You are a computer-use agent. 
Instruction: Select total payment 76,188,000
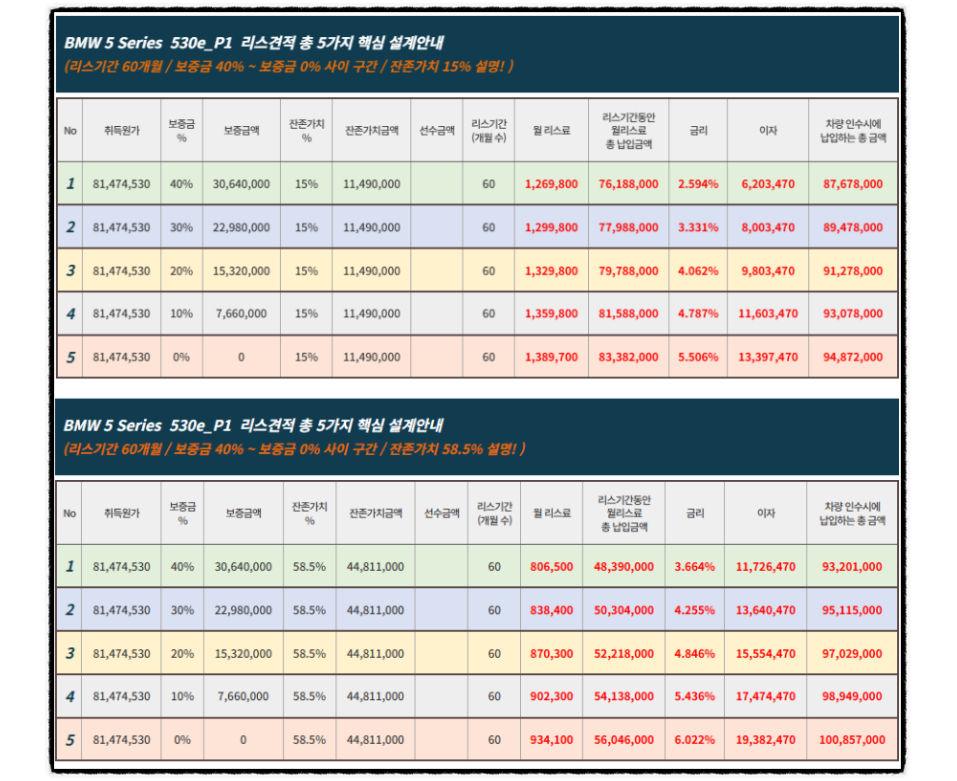click(628, 184)
